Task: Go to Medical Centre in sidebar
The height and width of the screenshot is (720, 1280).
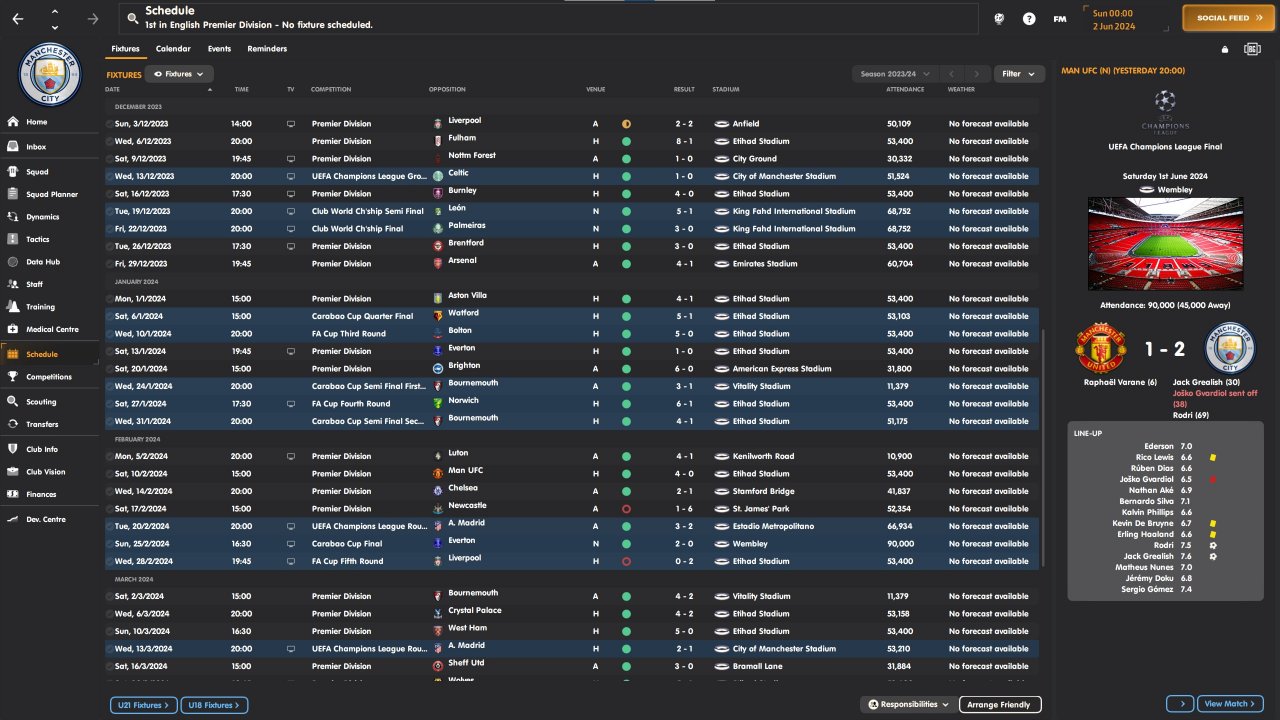Action: click(52, 330)
